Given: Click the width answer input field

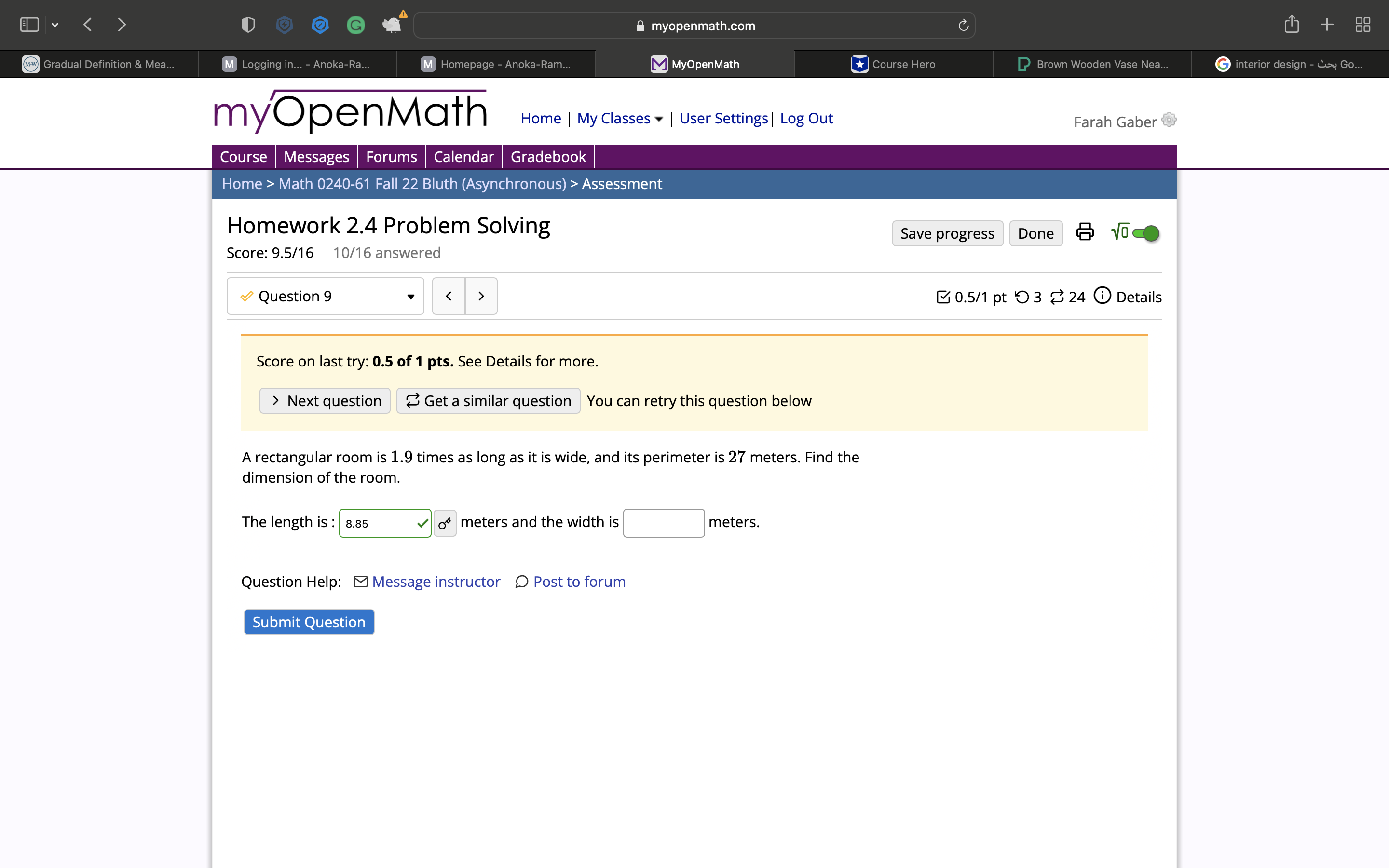Looking at the screenshot, I should 664,523.
